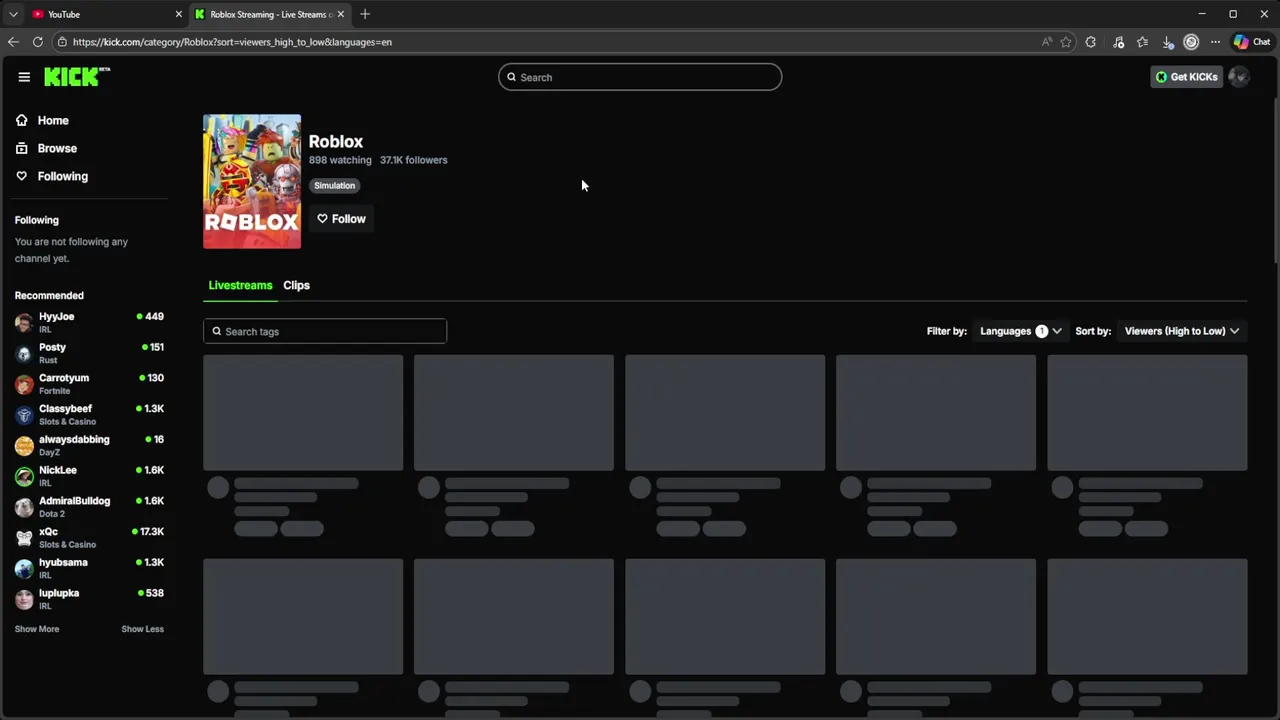Go to Following in sidebar
Image resolution: width=1280 pixels, height=720 pixels.
coord(63,176)
